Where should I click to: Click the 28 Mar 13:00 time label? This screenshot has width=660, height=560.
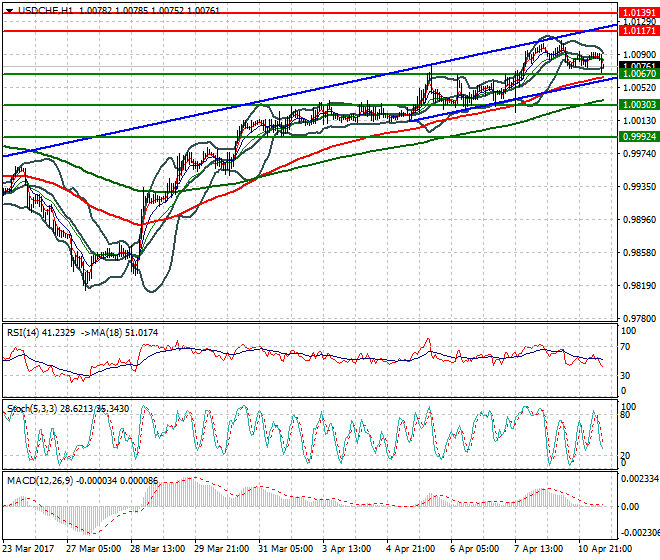tap(157, 549)
